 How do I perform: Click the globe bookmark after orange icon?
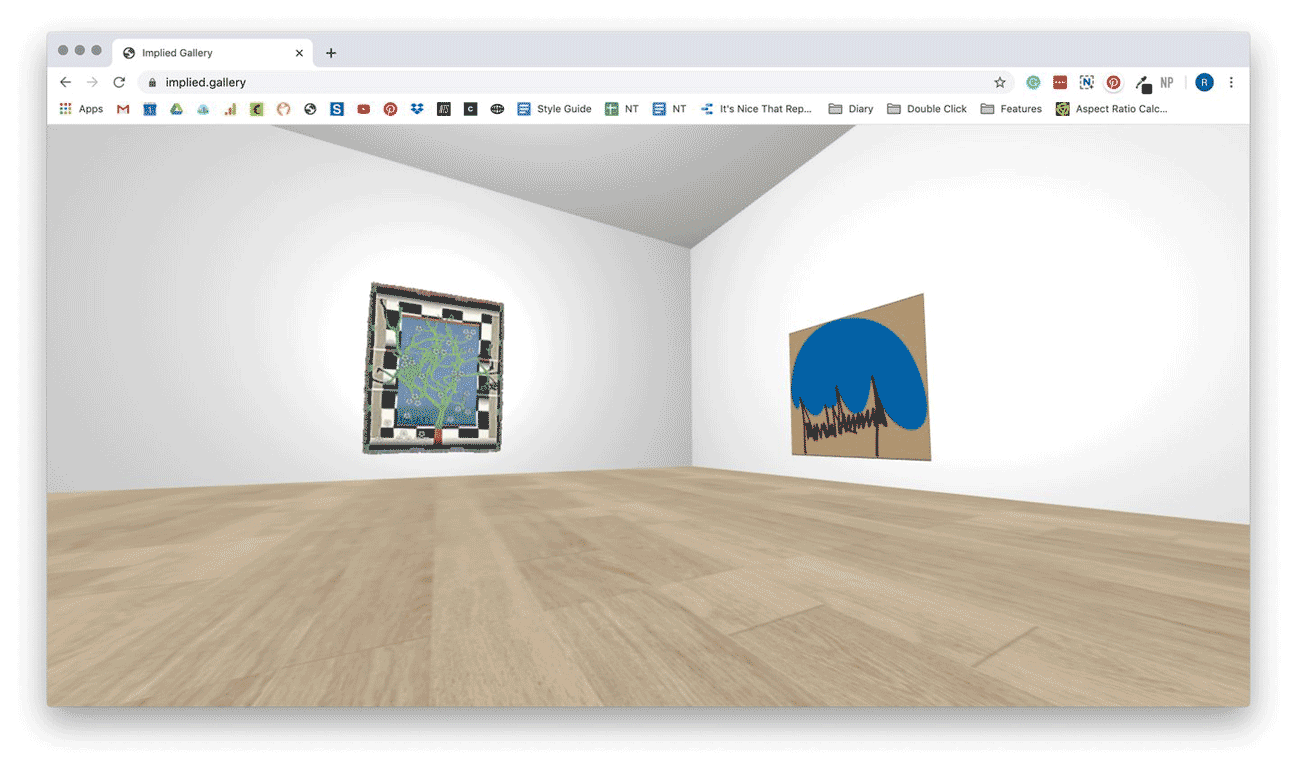pos(310,109)
